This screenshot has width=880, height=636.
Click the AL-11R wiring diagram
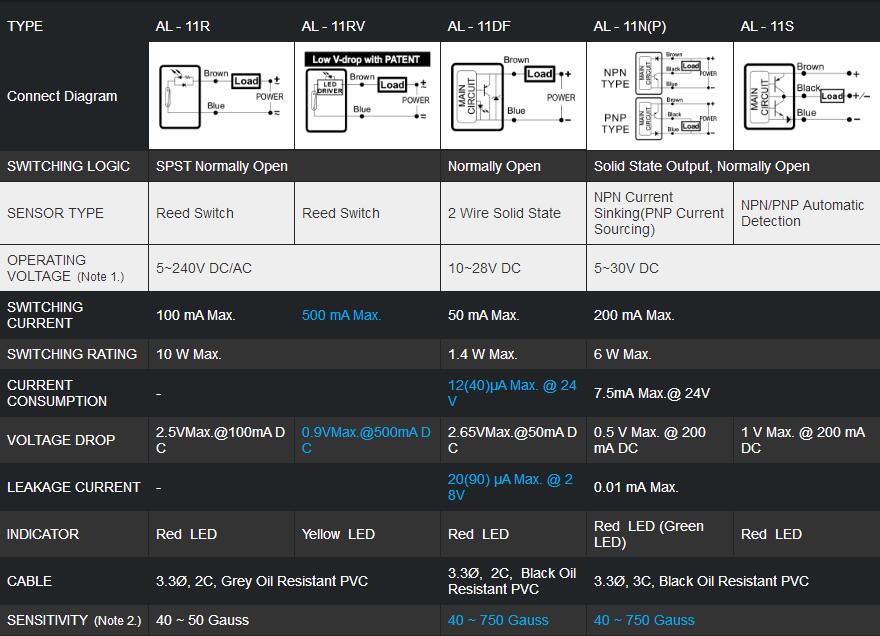coord(221,96)
